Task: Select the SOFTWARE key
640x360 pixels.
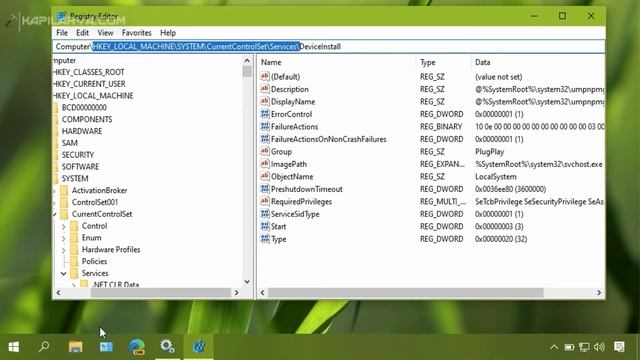Action: point(80,167)
